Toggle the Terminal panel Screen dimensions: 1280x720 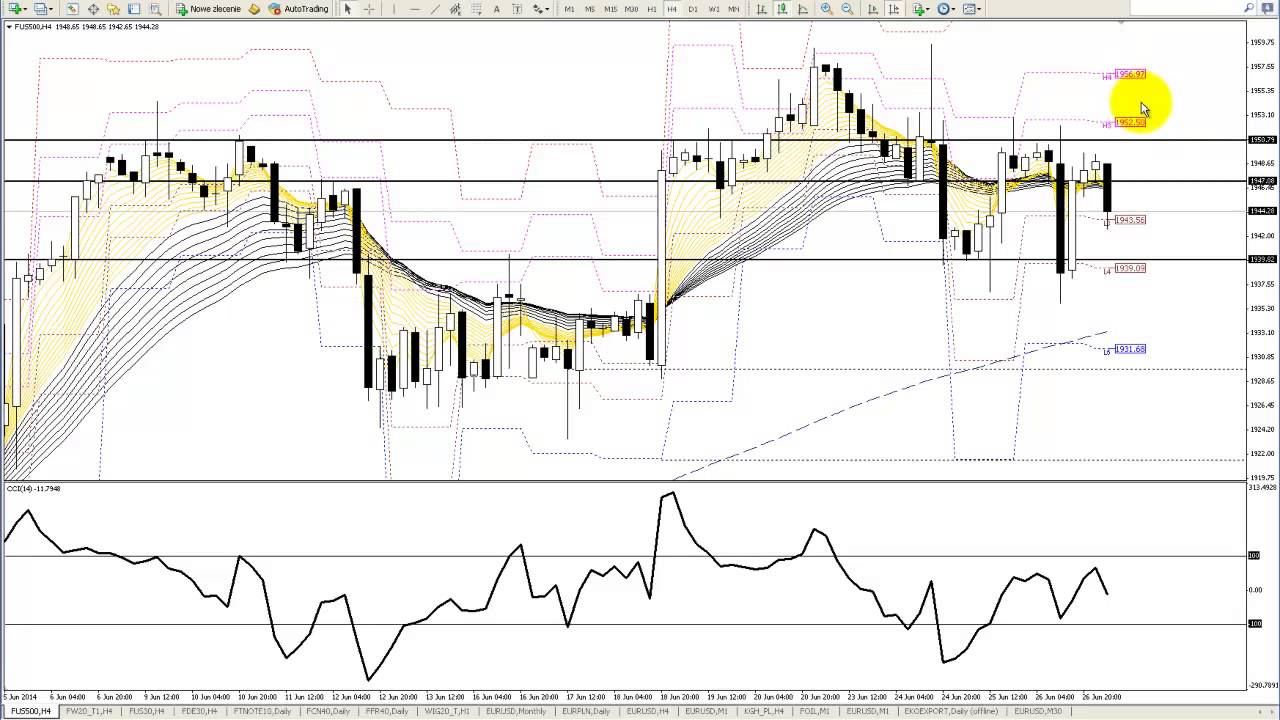tap(134, 9)
